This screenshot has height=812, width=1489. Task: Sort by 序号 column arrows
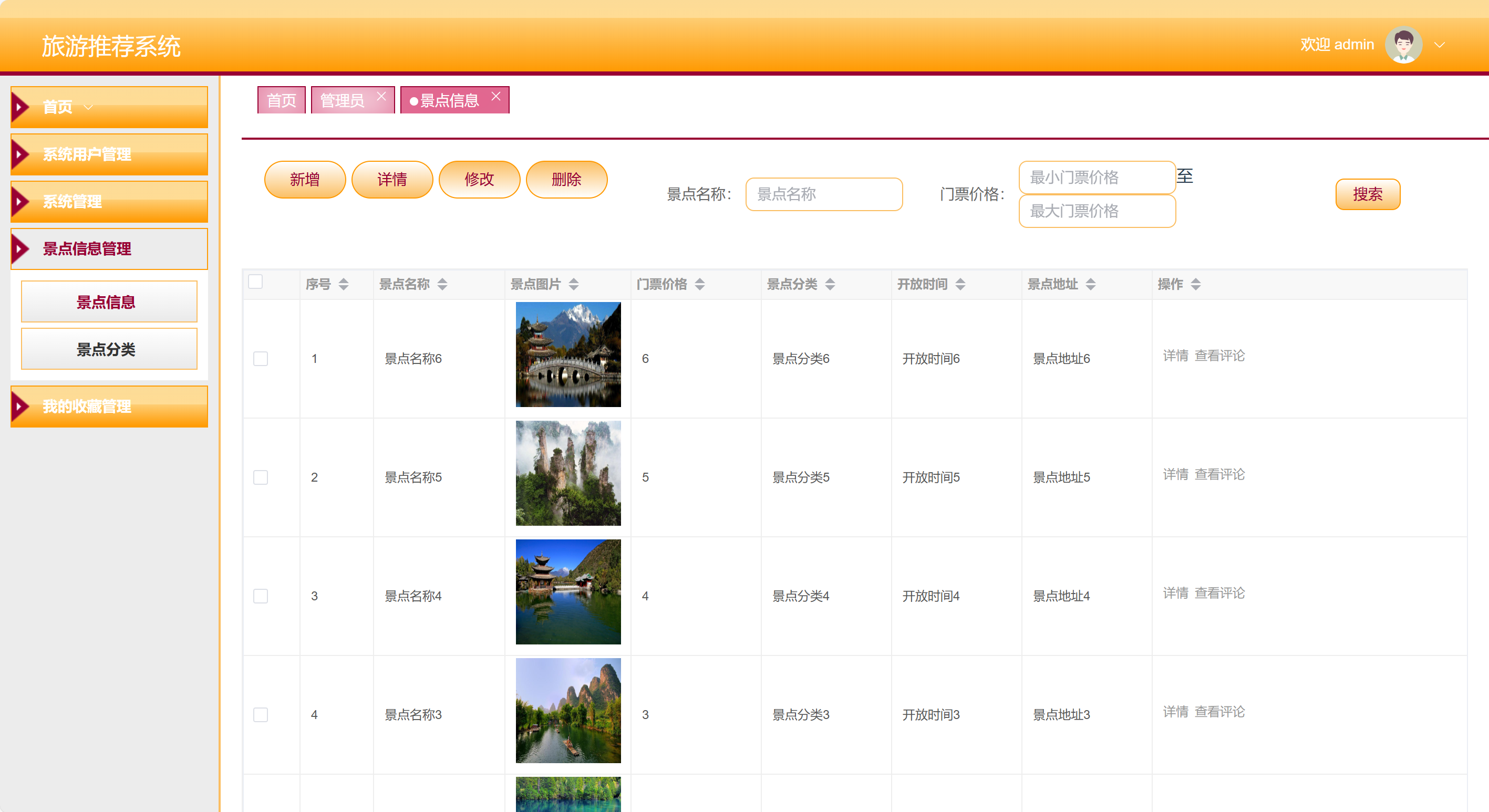pyautogui.click(x=343, y=284)
